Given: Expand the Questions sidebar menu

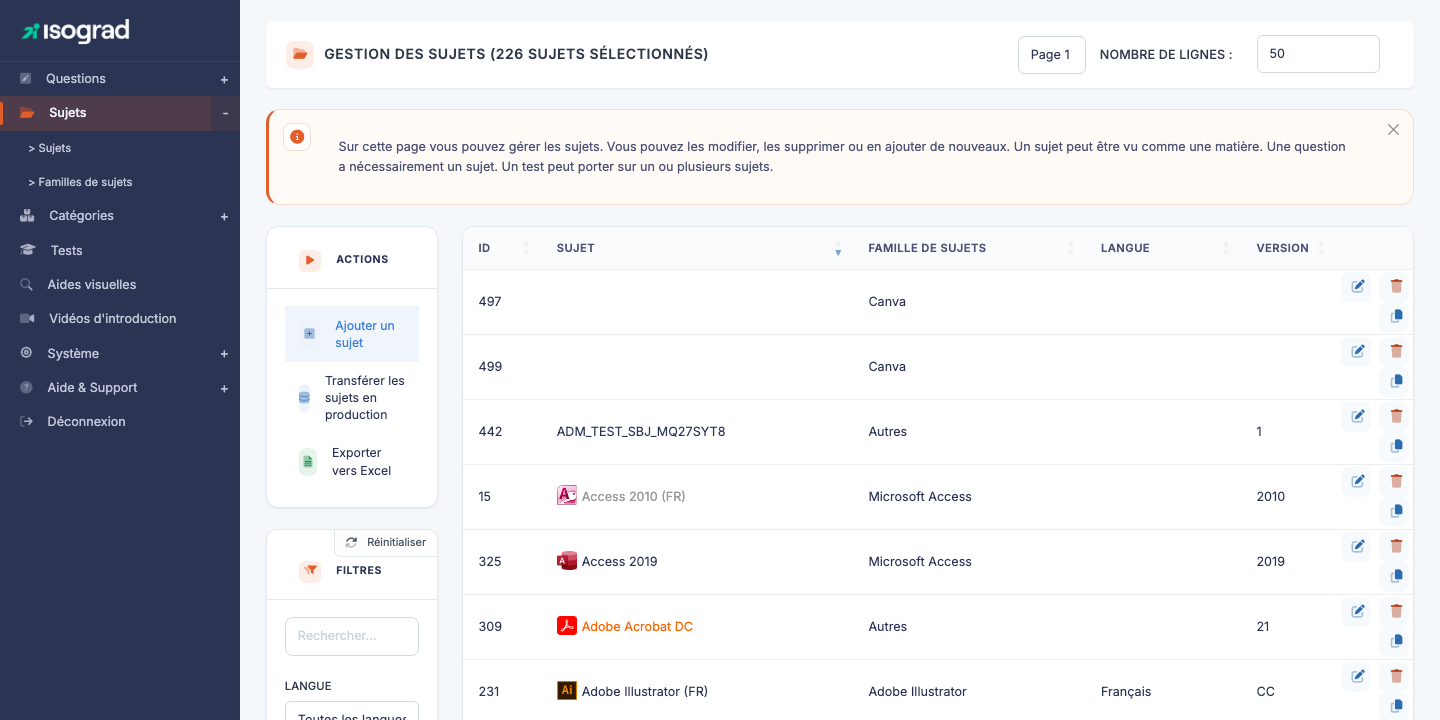Looking at the screenshot, I should point(224,79).
